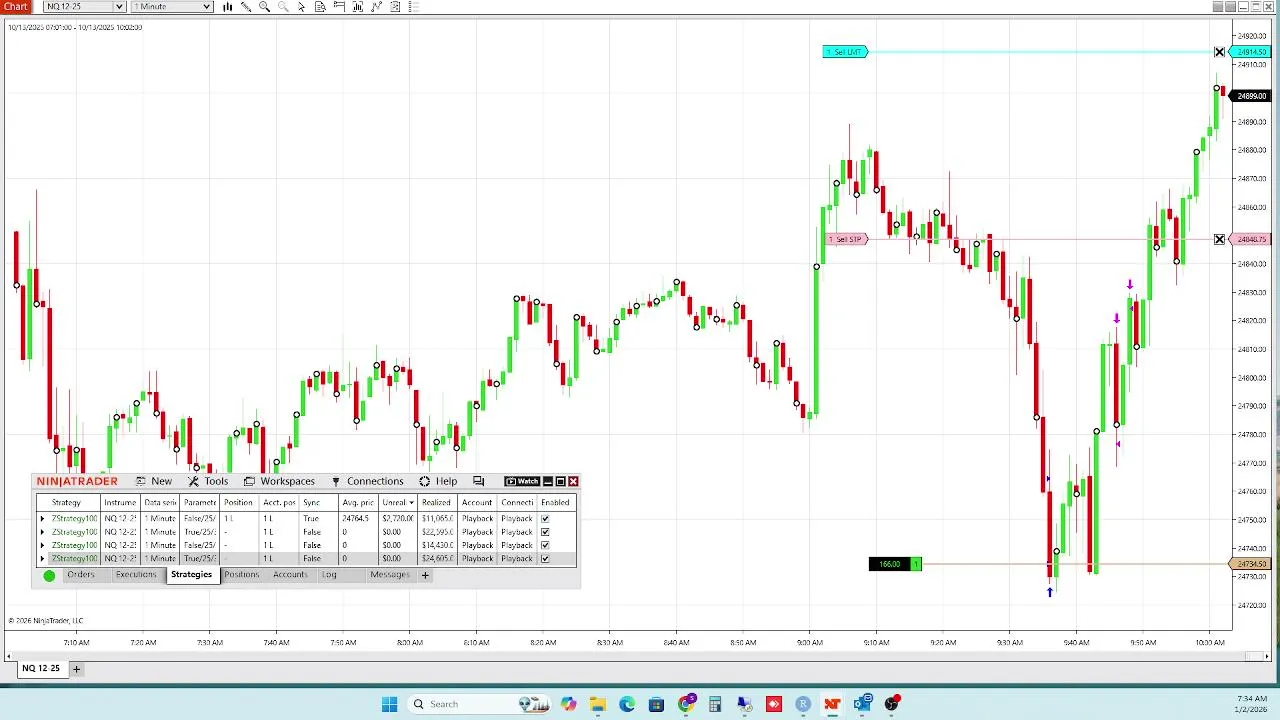This screenshot has width=1280, height=720.
Task: Click the Avg. price value 24764.5
Action: click(x=355, y=519)
